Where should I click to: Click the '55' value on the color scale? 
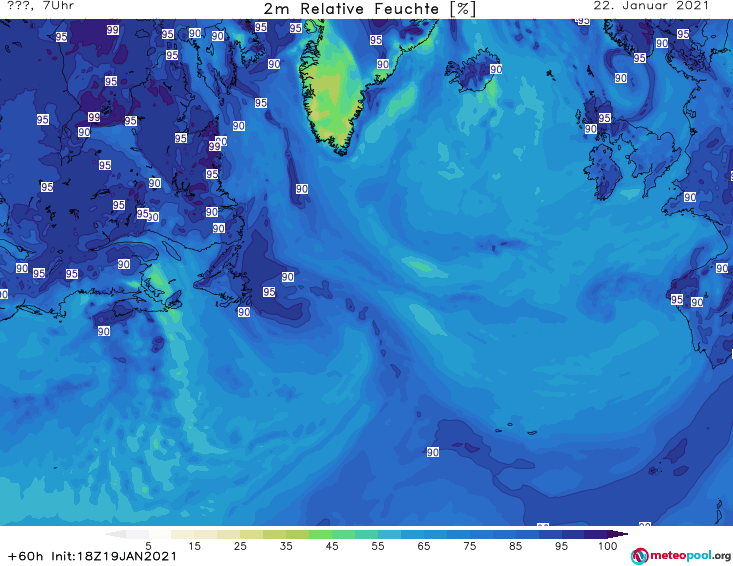pos(378,546)
